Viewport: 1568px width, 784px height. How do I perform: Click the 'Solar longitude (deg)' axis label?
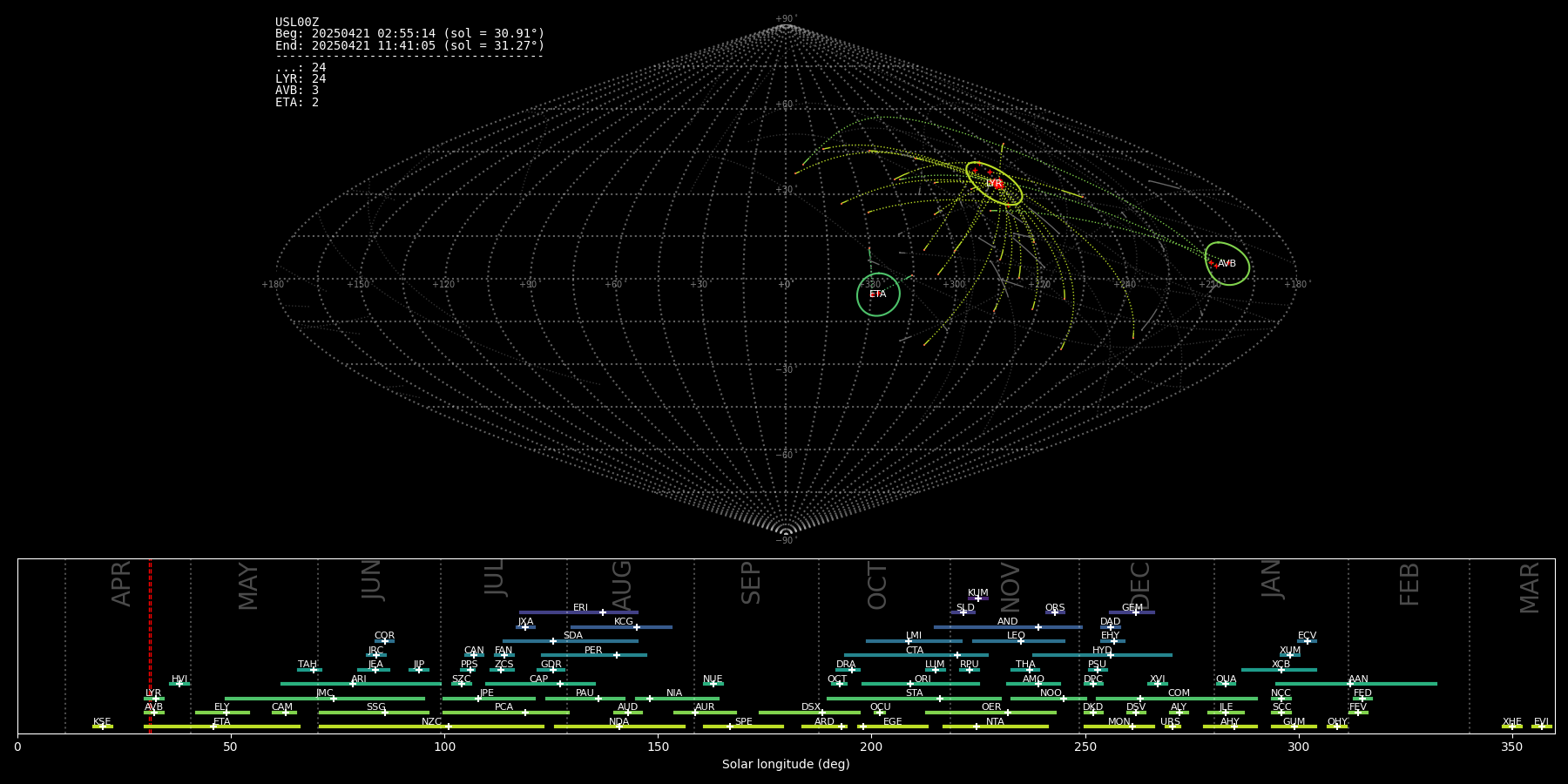click(786, 764)
